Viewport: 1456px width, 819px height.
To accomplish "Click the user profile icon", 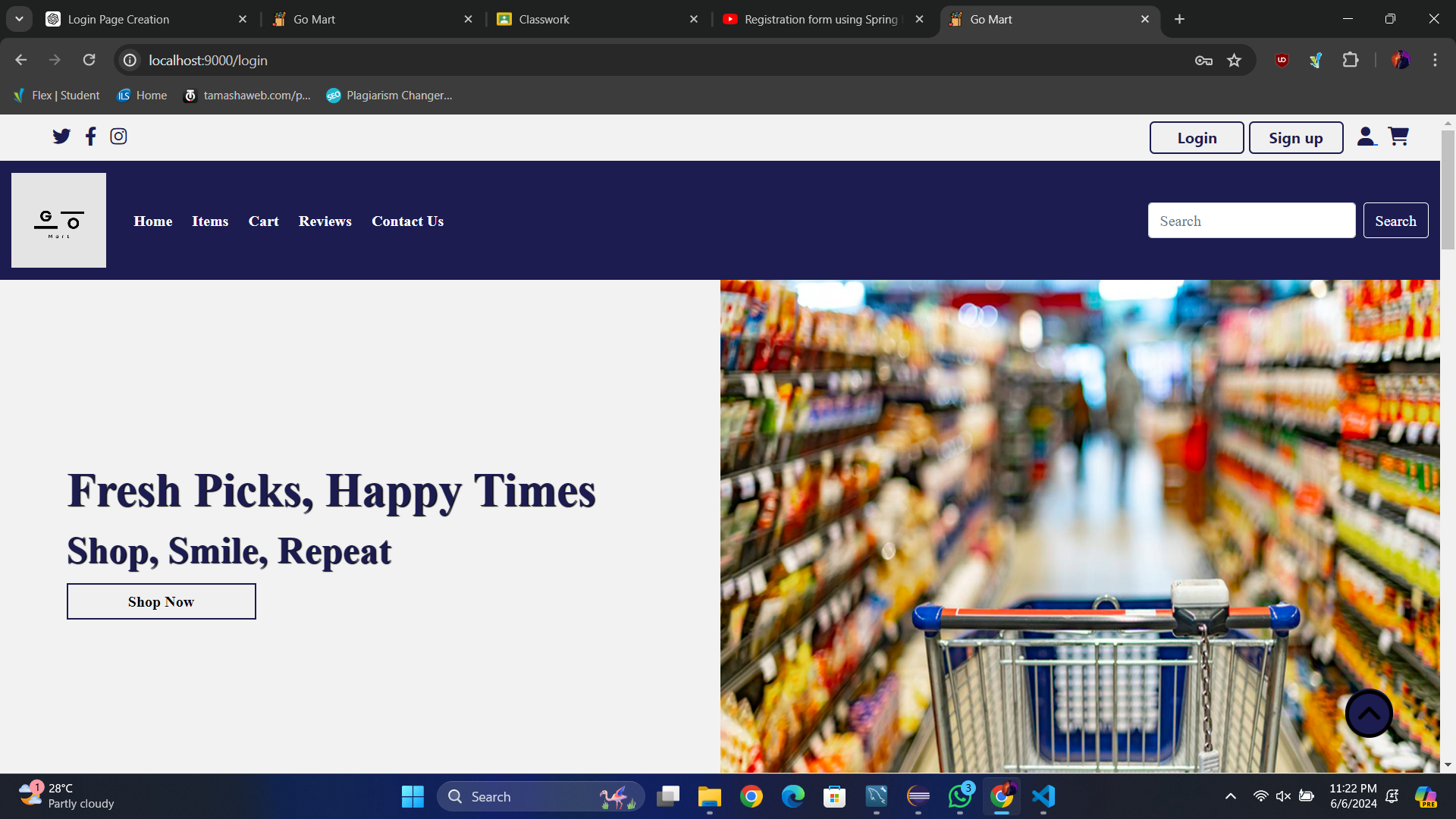I will 1367,136.
